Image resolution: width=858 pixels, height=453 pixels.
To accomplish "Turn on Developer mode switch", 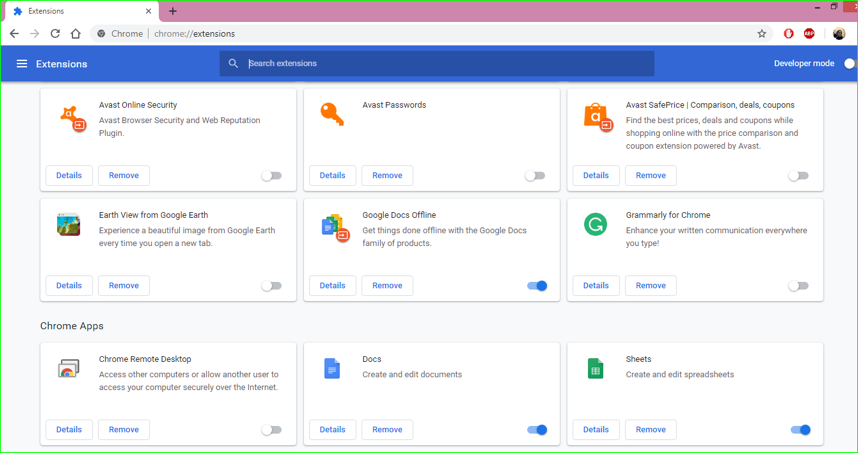I will (x=849, y=64).
